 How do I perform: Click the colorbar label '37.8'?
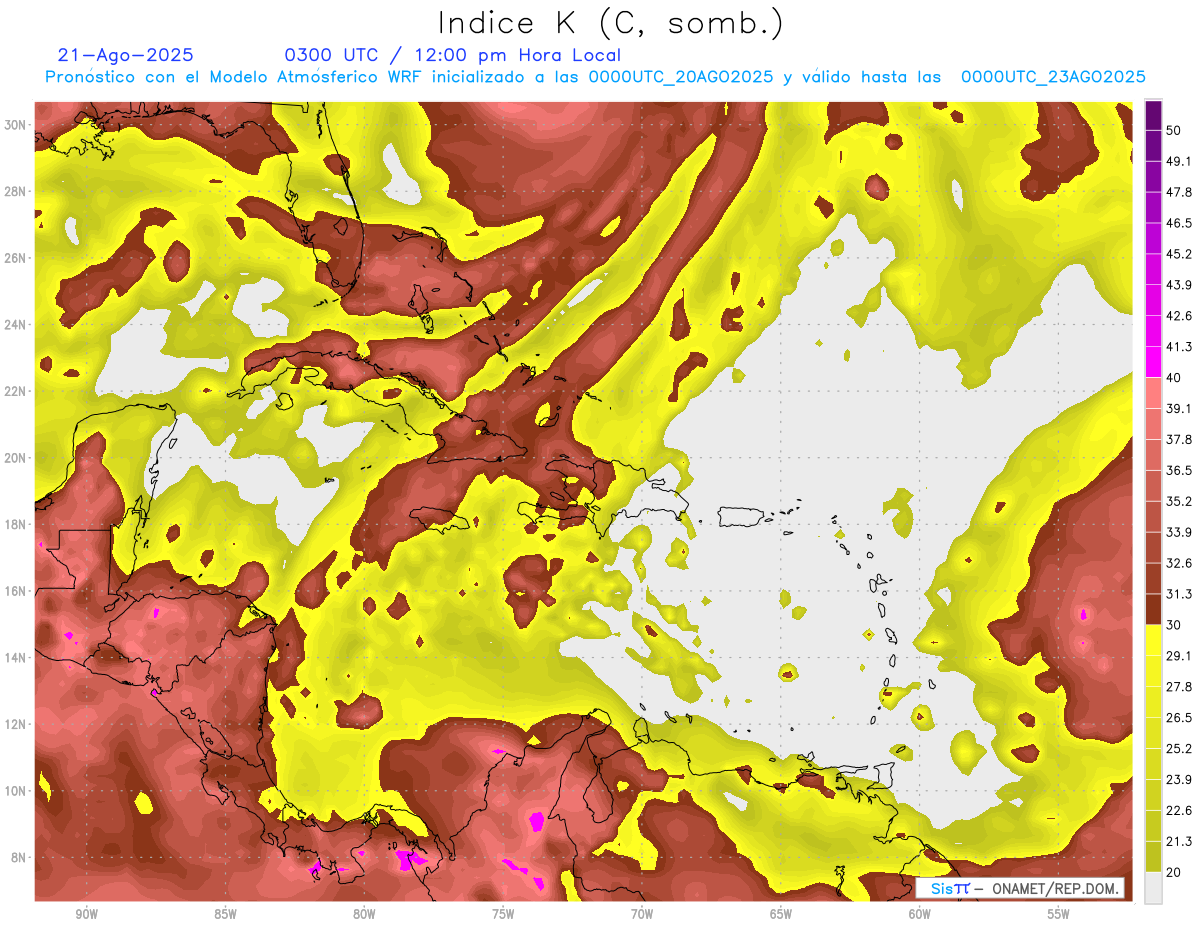coord(1179,440)
